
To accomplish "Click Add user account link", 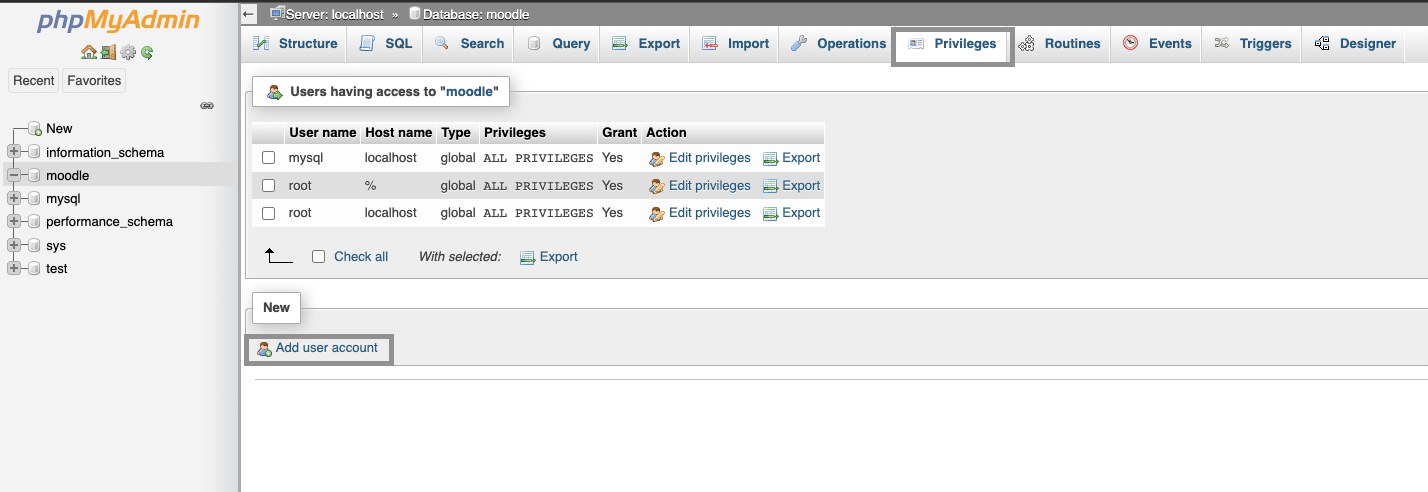I will tap(327, 348).
